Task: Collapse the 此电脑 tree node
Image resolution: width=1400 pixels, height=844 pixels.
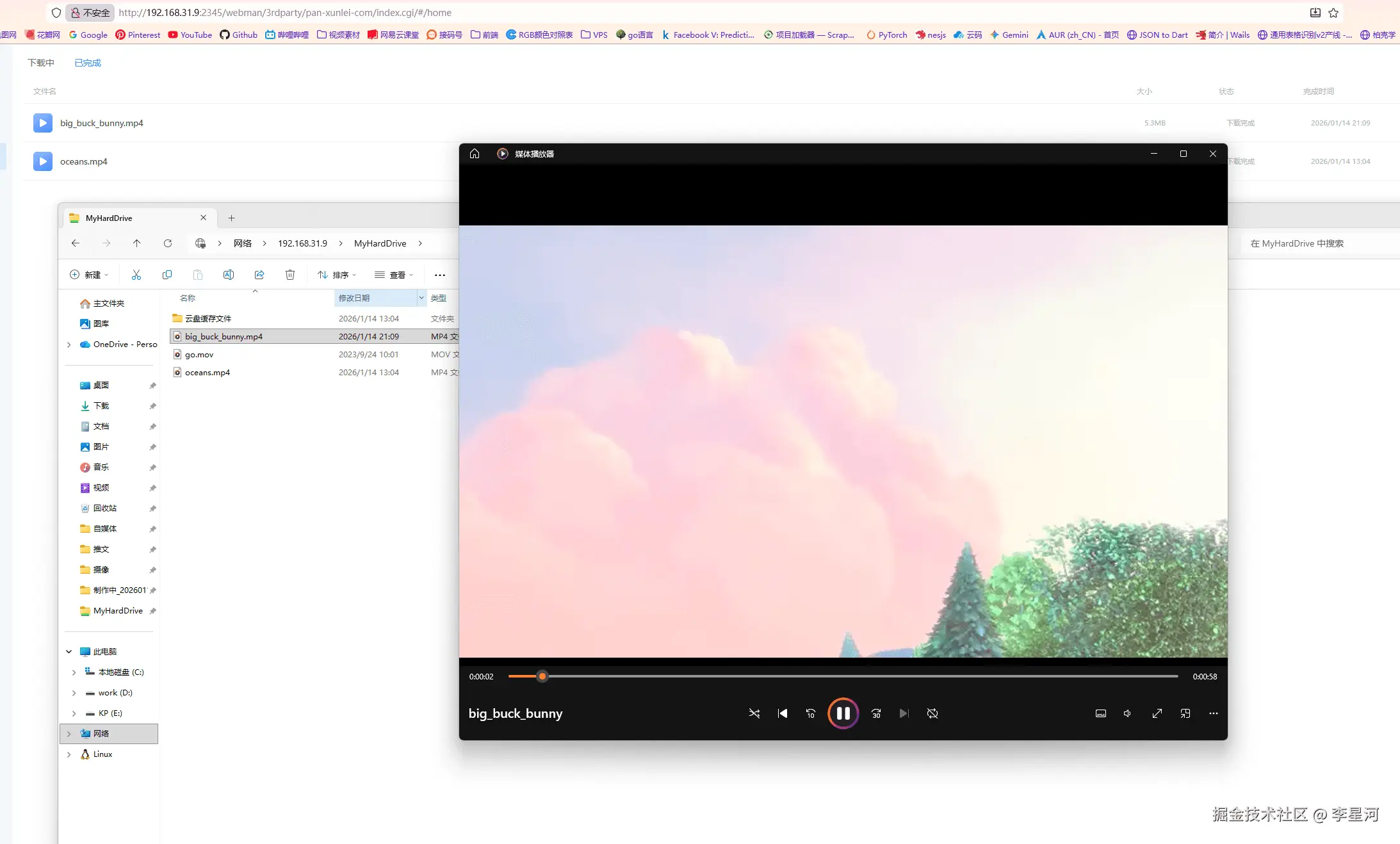Action: tap(69, 652)
